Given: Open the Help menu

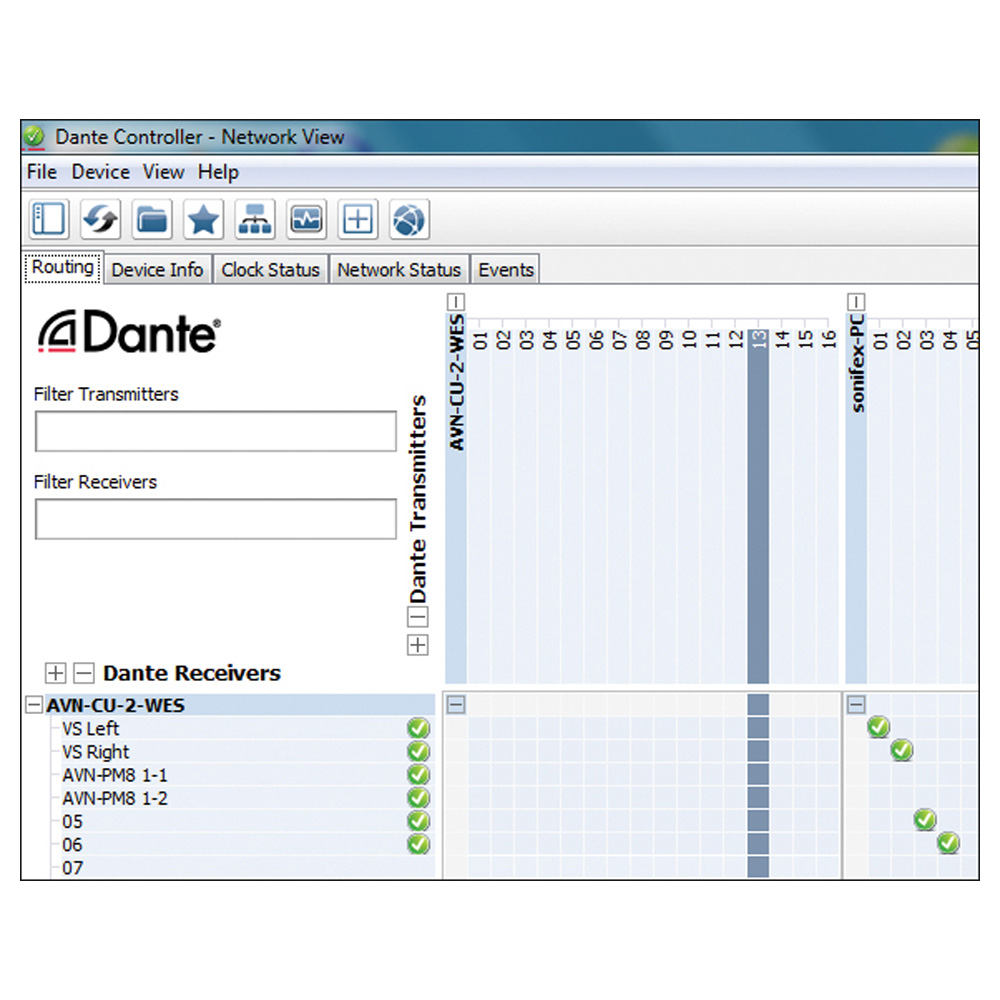Looking at the screenshot, I should coord(218,172).
